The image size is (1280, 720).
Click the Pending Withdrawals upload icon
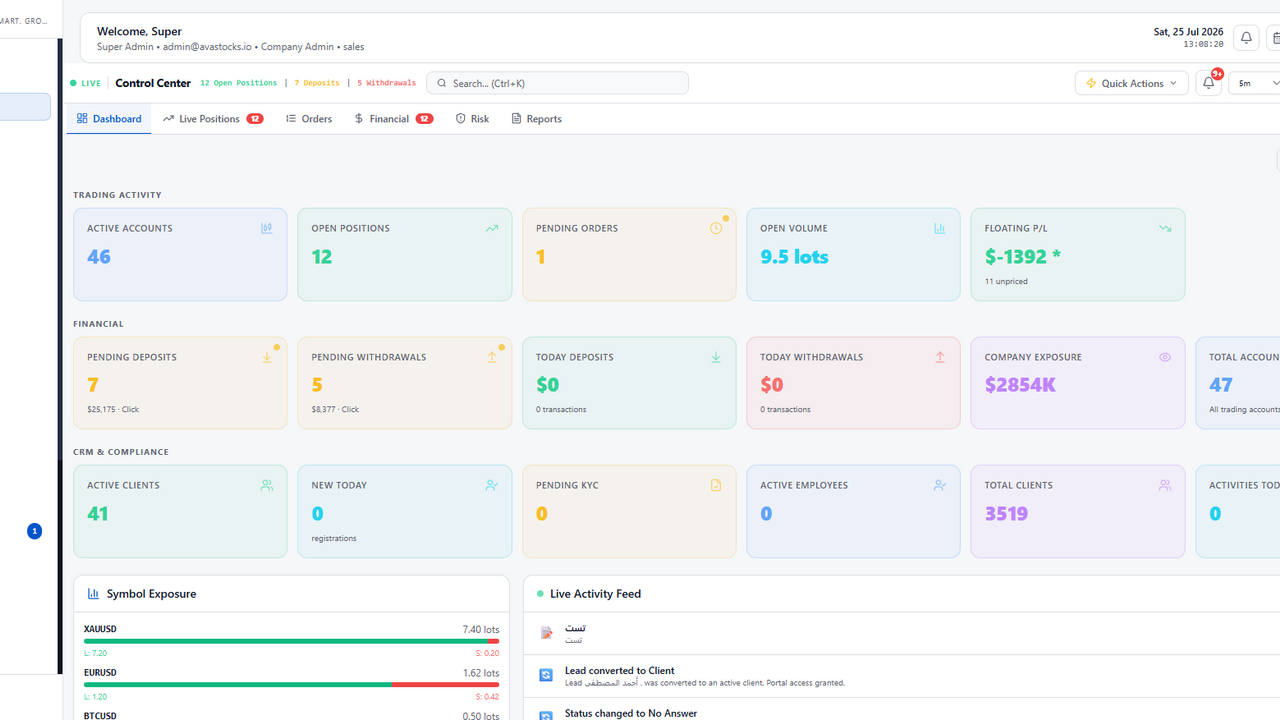(x=491, y=357)
